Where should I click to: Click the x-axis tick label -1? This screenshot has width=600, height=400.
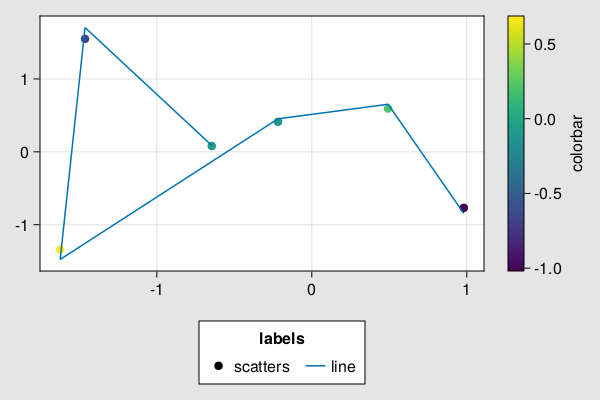point(156,290)
